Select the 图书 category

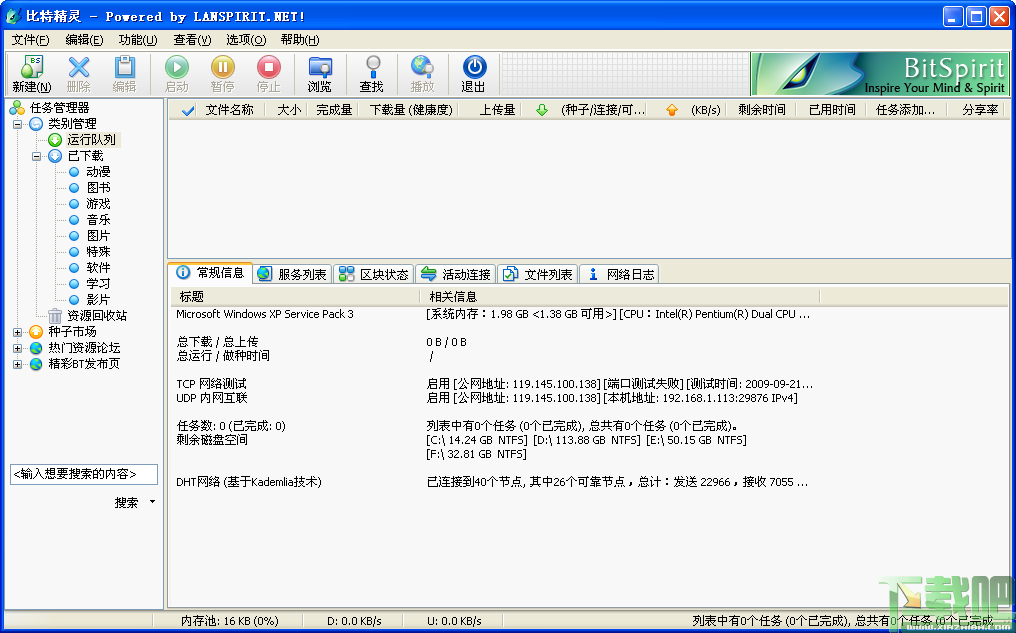(98, 188)
